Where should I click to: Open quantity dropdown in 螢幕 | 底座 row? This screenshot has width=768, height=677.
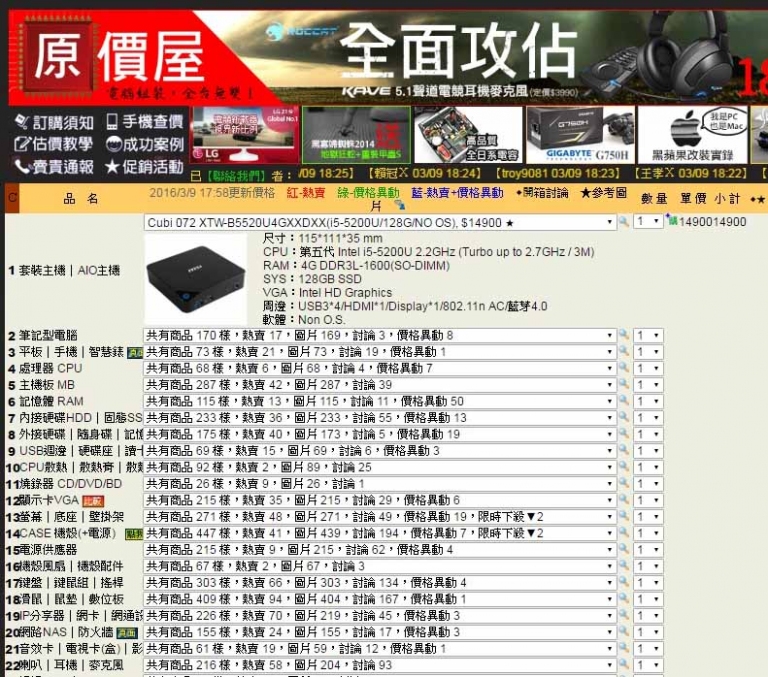648,517
